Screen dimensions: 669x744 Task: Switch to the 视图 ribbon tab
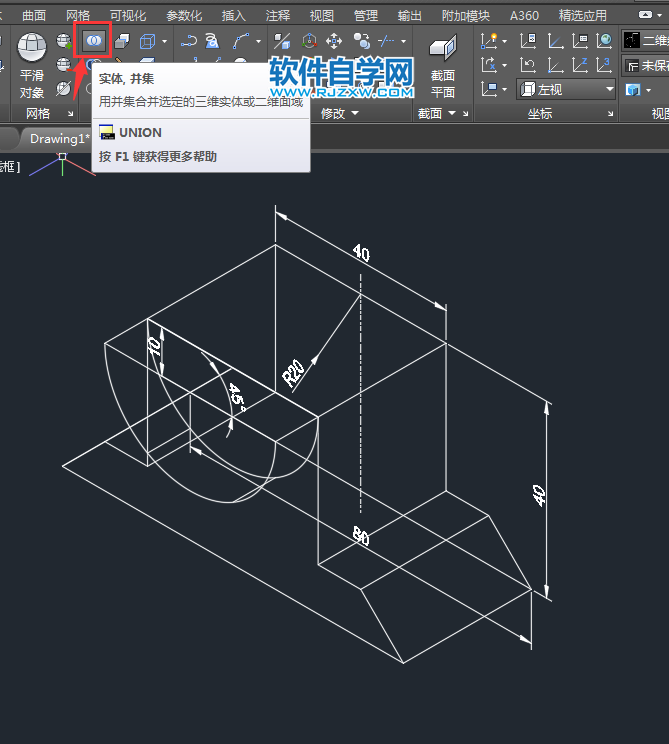pos(322,16)
